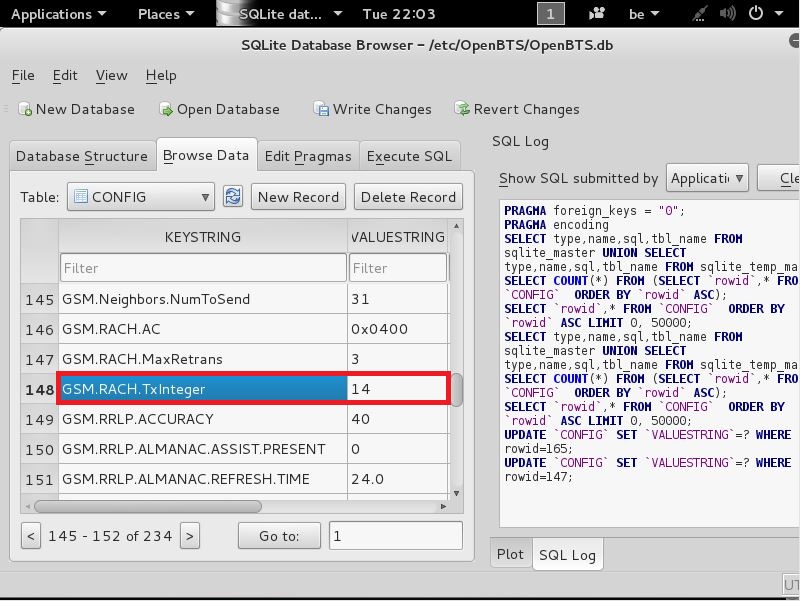Click the Open Database toolbar icon
The width and height of the screenshot is (801, 601).
[x=166, y=109]
